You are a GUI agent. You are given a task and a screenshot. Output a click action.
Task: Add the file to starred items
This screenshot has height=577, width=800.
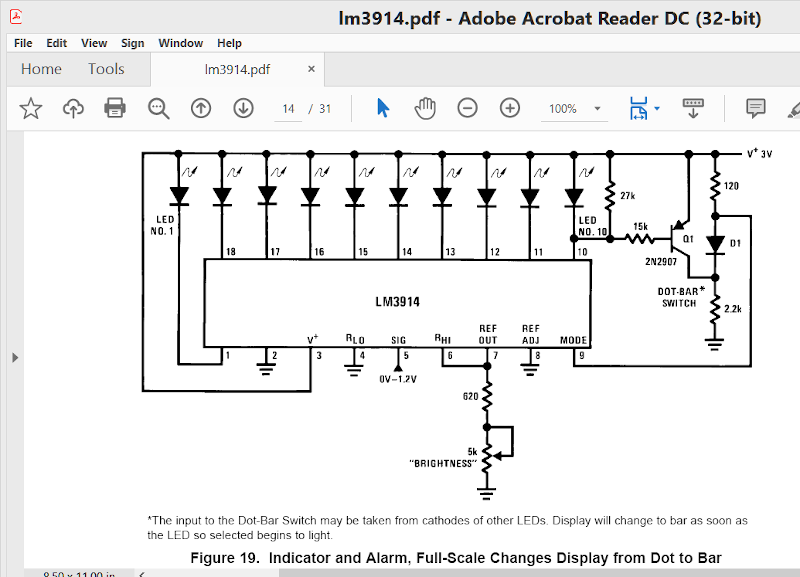[31, 109]
